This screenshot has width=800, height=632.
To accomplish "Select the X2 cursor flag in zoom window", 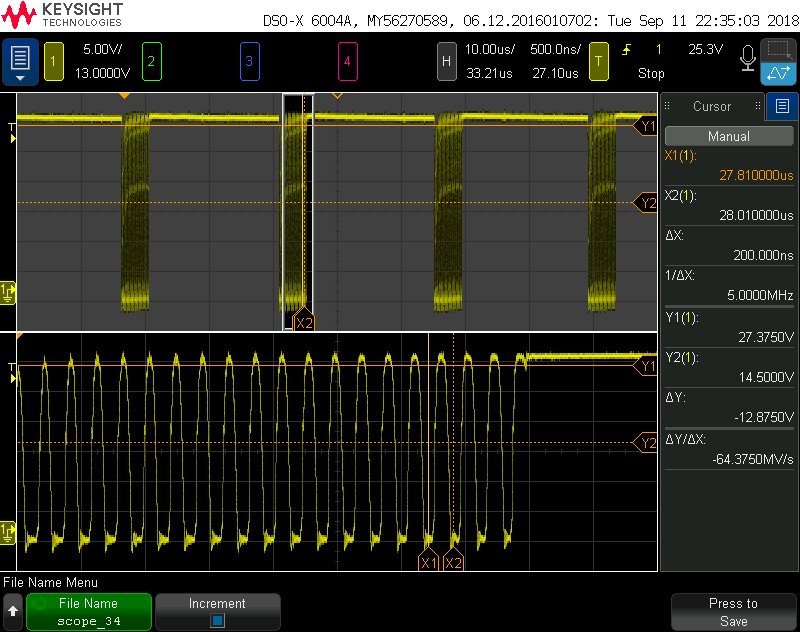I will (x=453, y=560).
